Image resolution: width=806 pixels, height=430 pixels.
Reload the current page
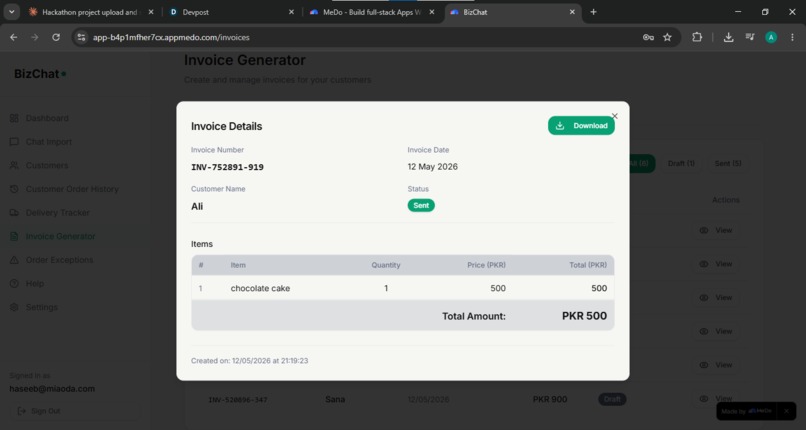click(x=56, y=37)
